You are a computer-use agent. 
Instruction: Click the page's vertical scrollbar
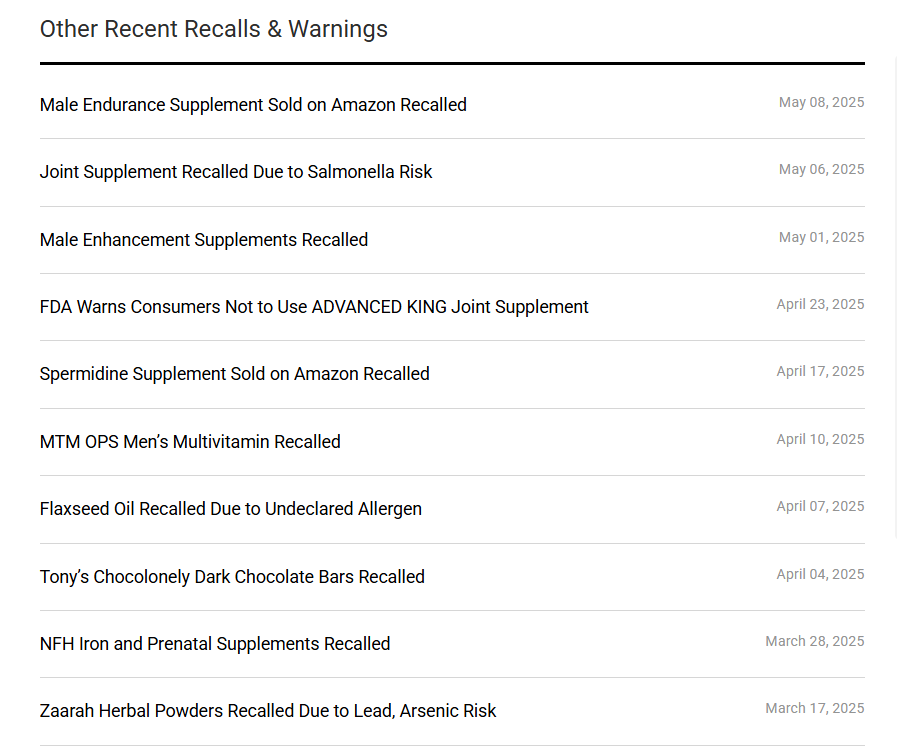click(895, 297)
